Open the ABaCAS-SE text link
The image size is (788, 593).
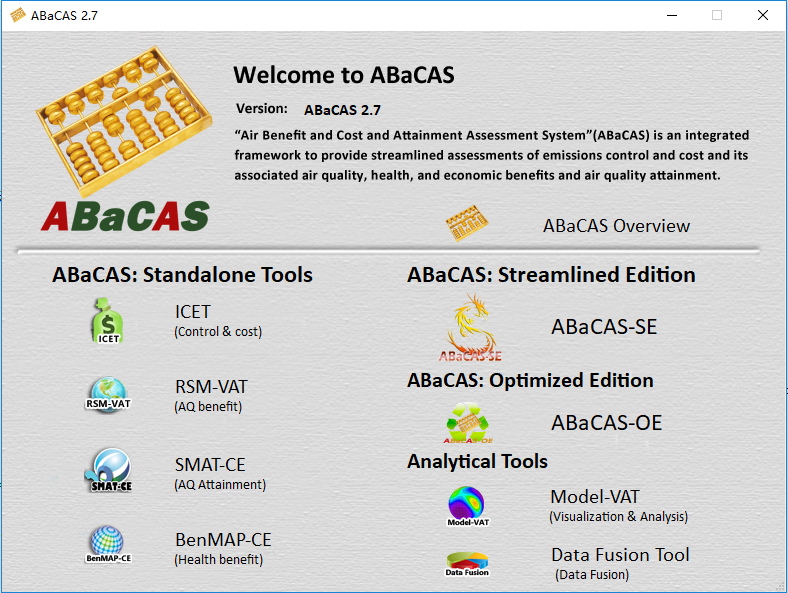pos(604,327)
